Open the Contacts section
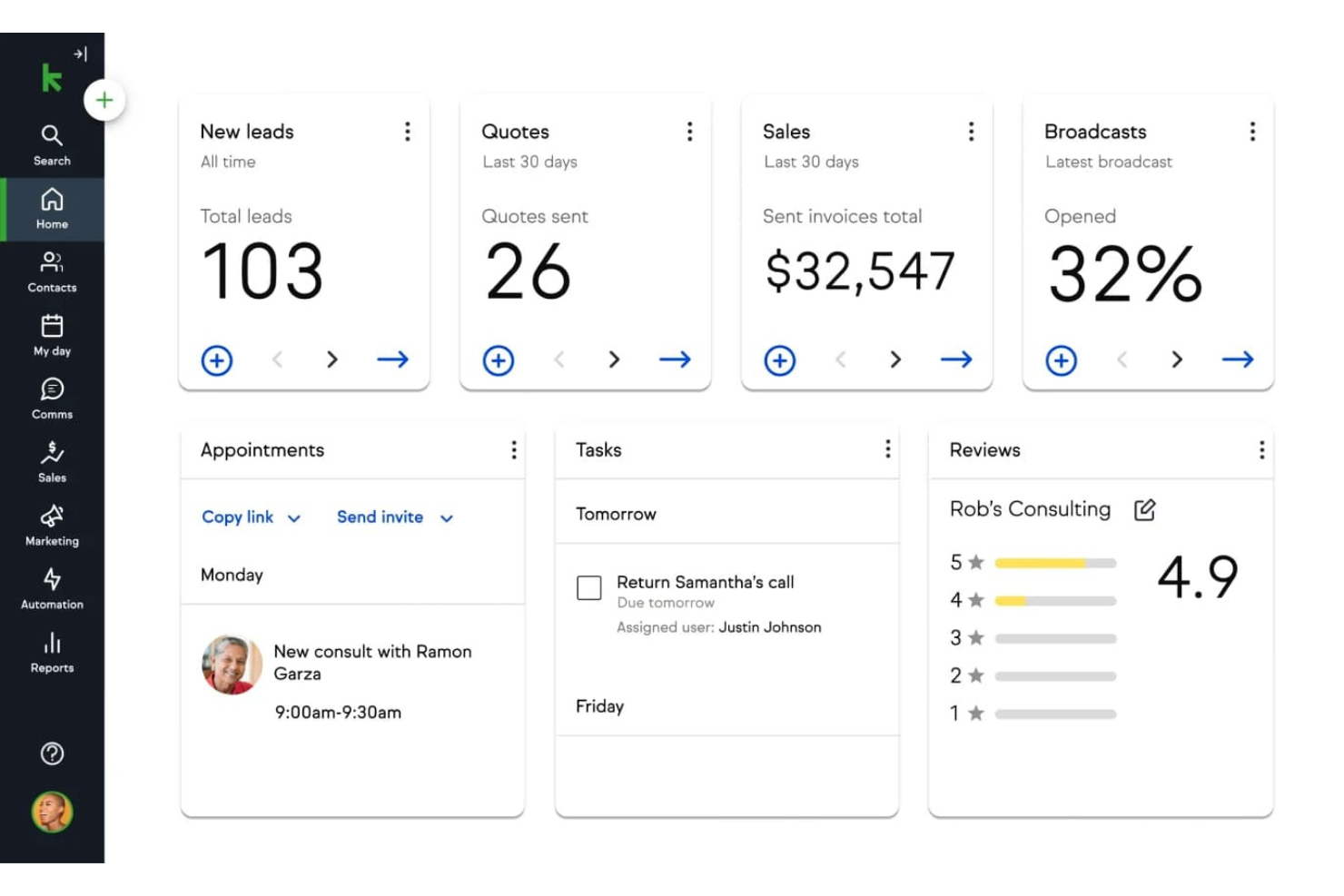This screenshot has height=896, width=1344. 52,265
